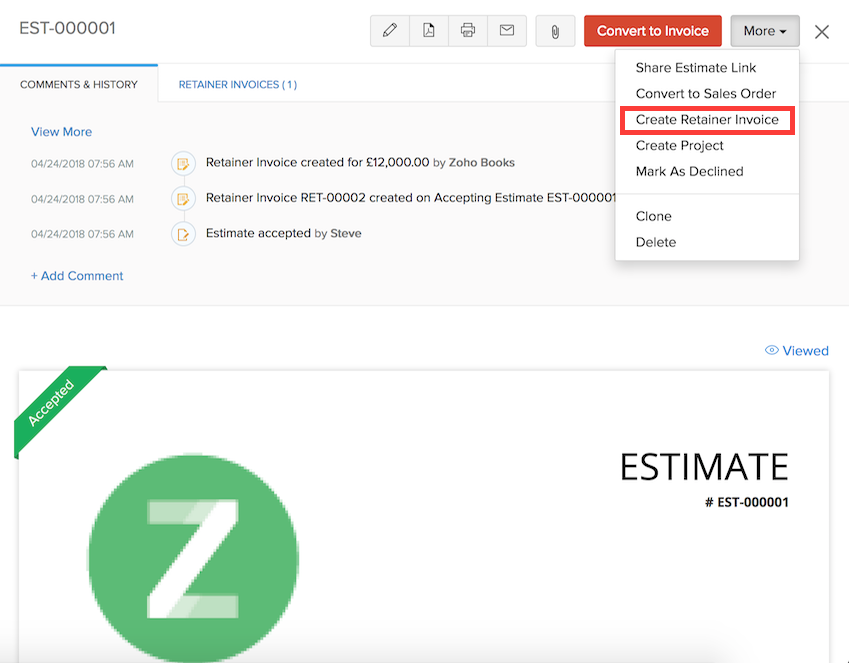Click the ESTIMATE heading on document
This screenshot has height=663, width=849.
(x=704, y=467)
